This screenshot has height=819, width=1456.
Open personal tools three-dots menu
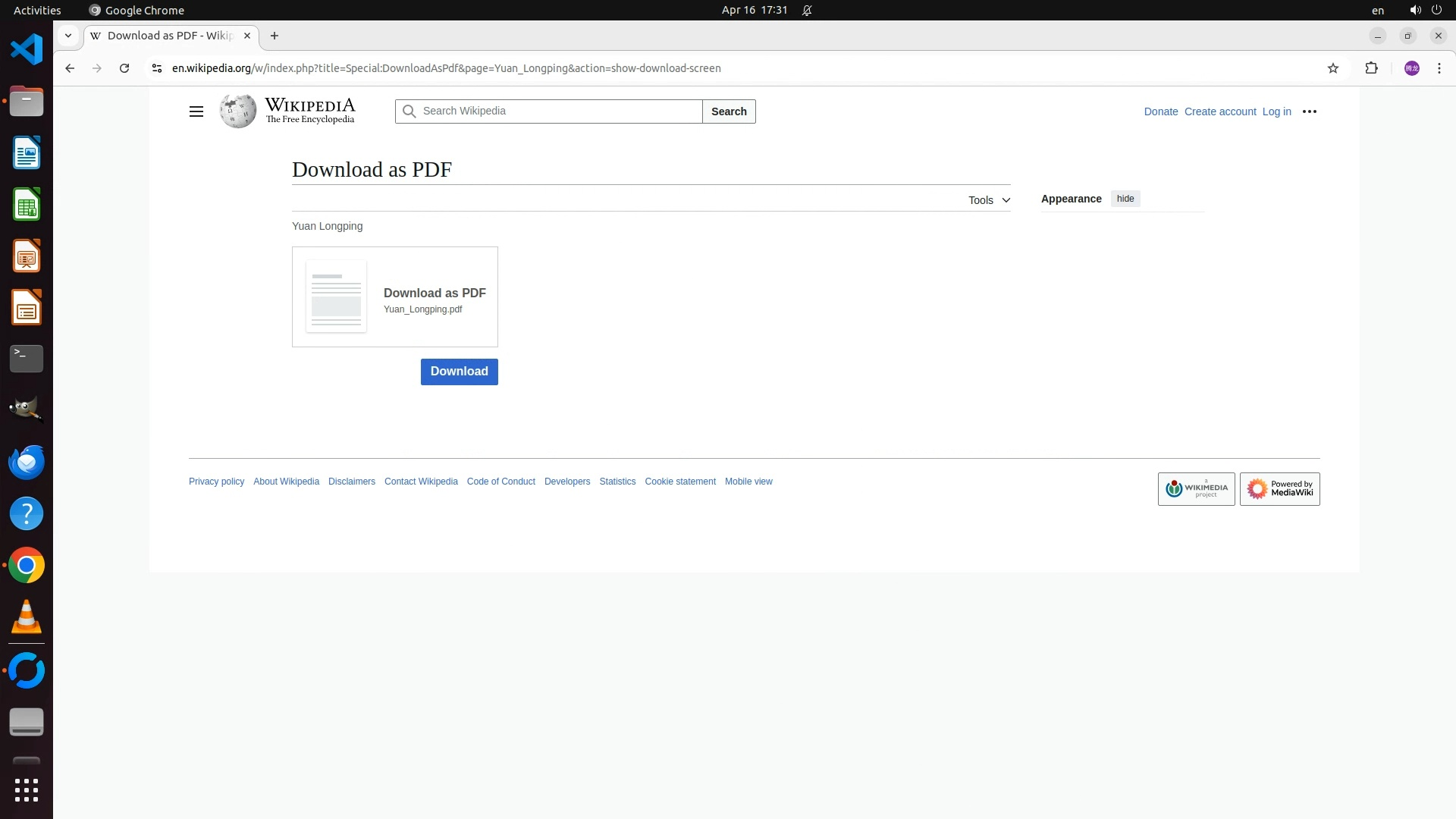1309,111
